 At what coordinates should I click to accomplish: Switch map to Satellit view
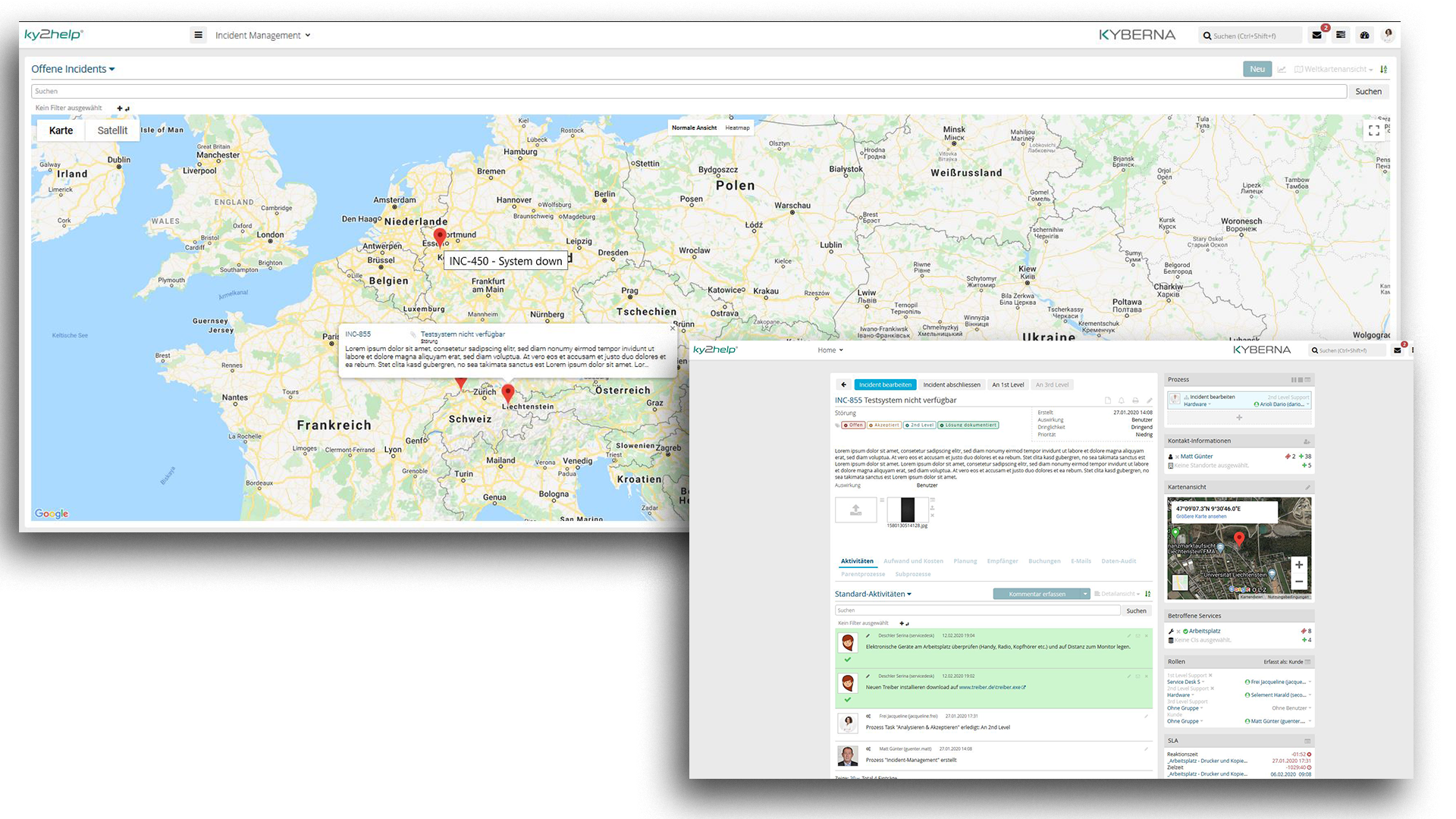pos(112,130)
